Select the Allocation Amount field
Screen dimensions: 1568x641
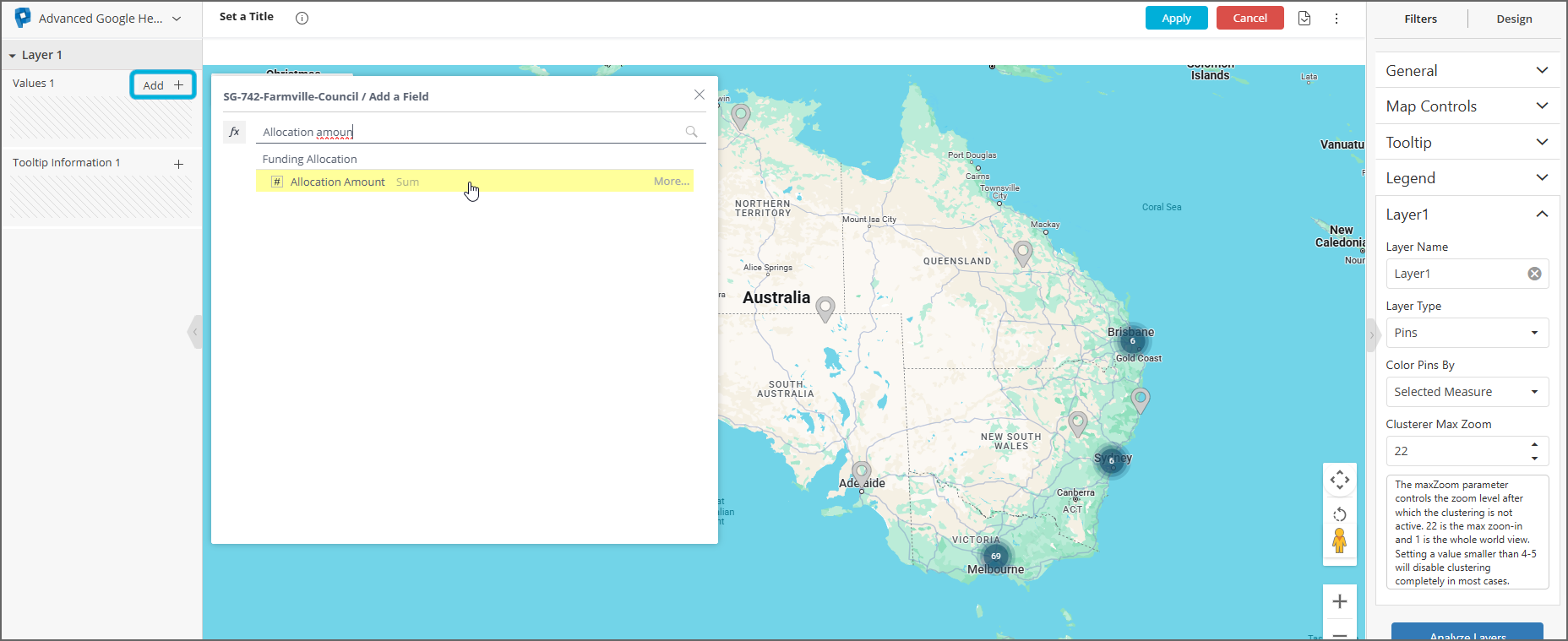click(338, 182)
